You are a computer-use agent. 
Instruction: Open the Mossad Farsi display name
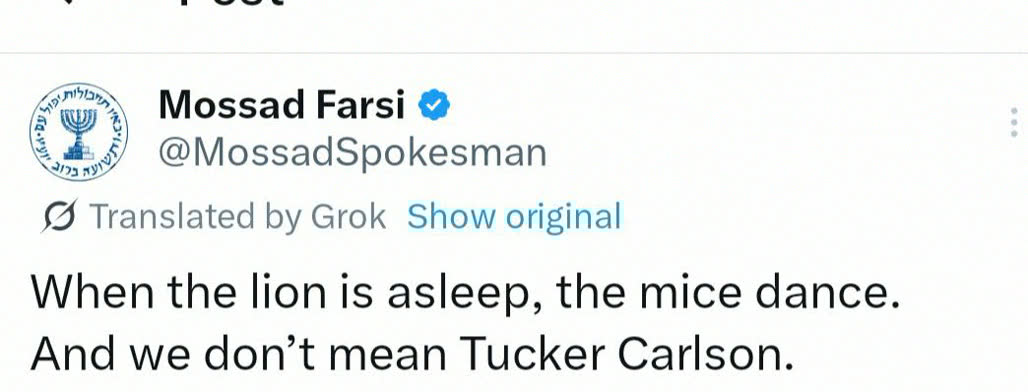tap(282, 105)
